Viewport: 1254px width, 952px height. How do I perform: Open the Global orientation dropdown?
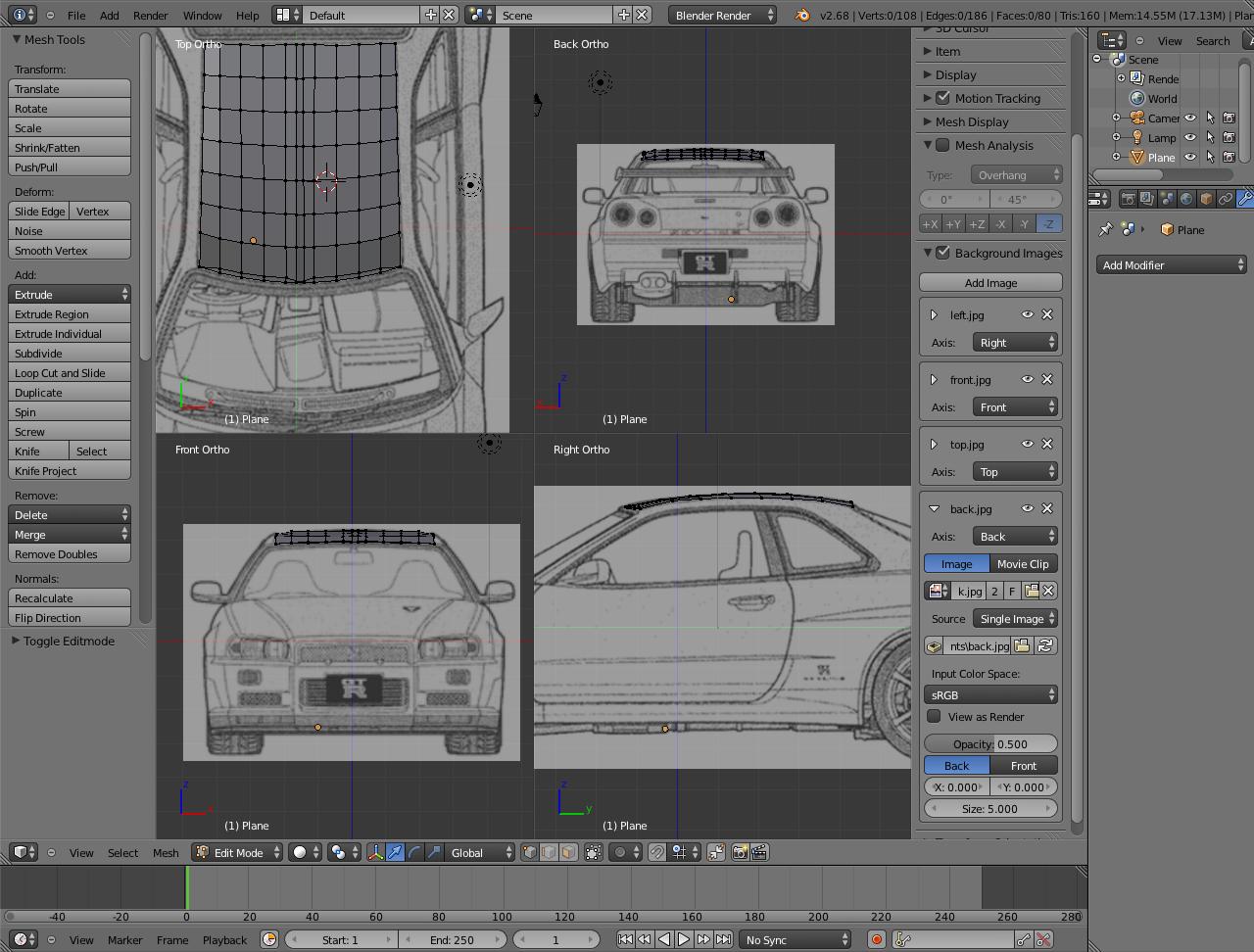pyautogui.click(x=480, y=852)
